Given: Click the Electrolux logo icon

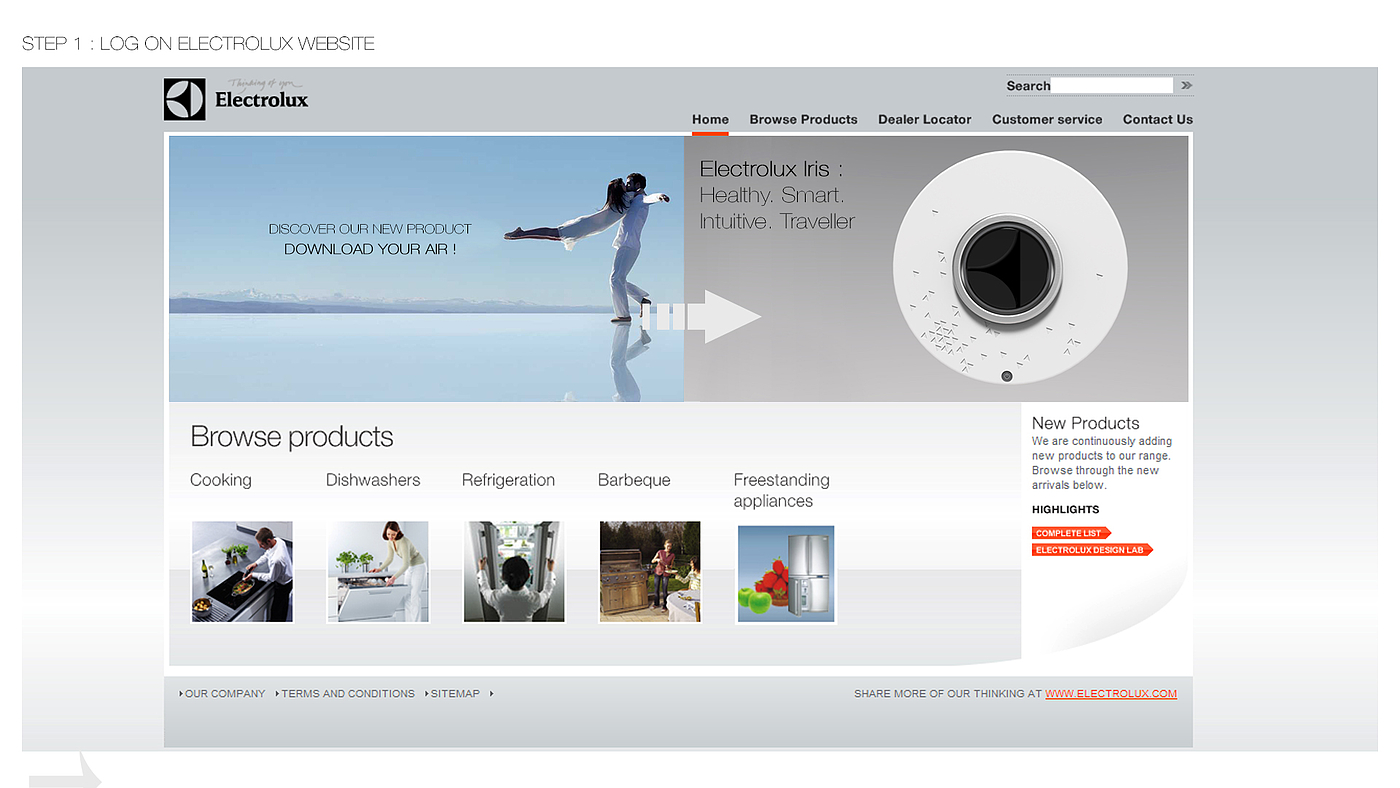Looking at the screenshot, I should (x=185, y=99).
